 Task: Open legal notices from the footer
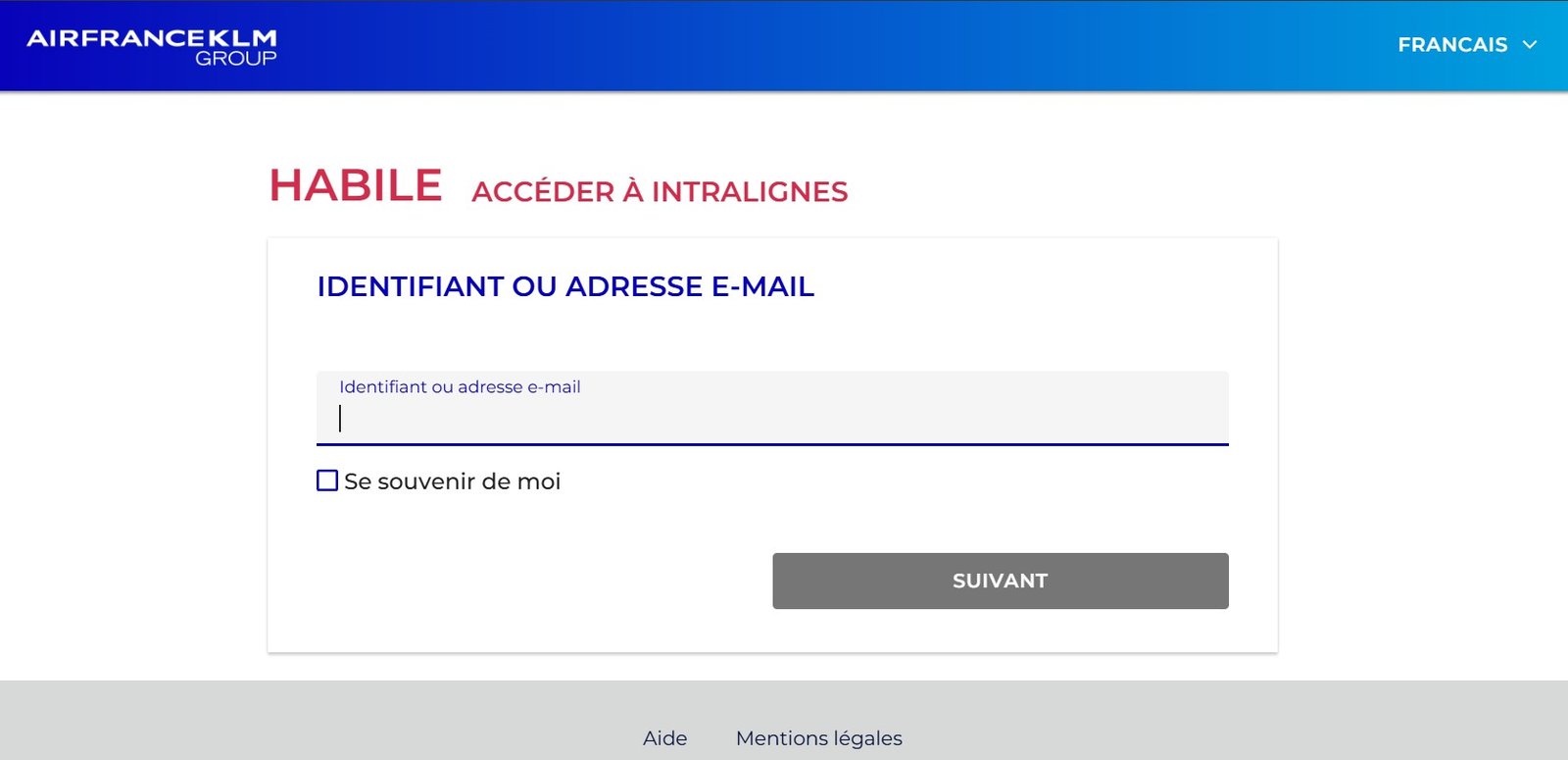pos(818,737)
